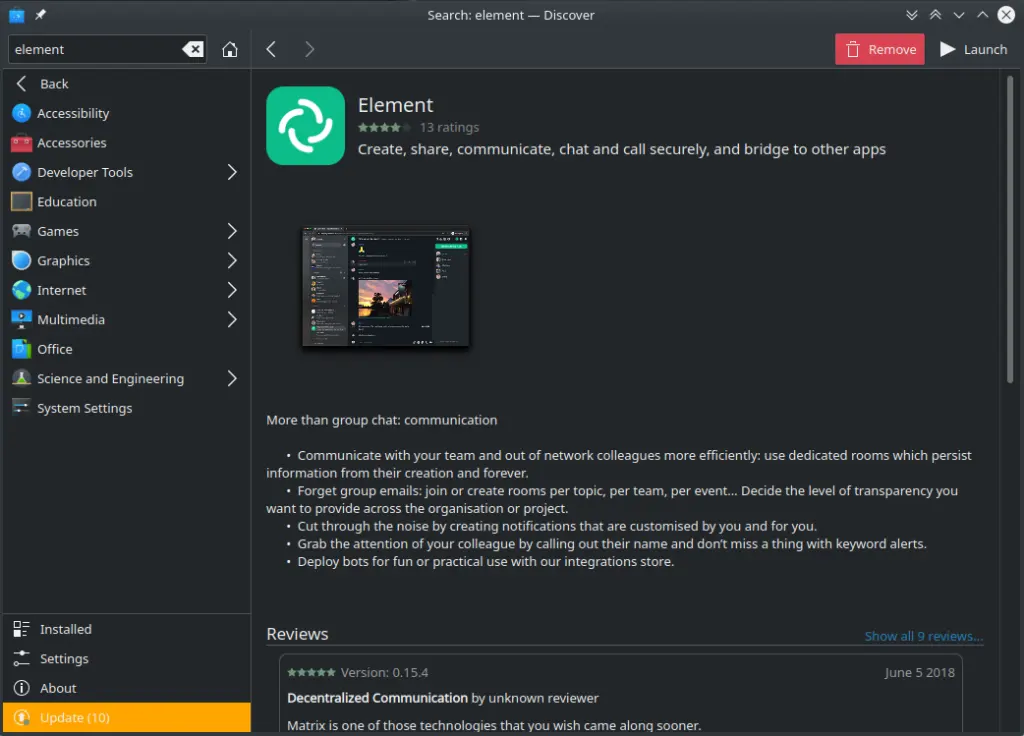Clear the search field text
Screen dimensions: 1024x736
coord(192,50)
